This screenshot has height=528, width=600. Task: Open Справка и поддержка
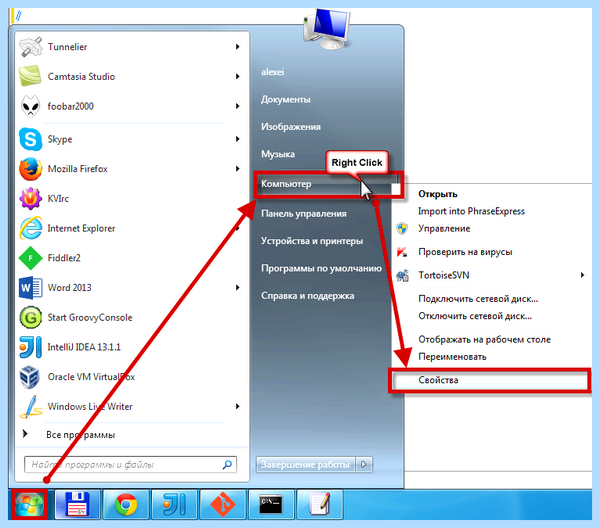point(308,296)
